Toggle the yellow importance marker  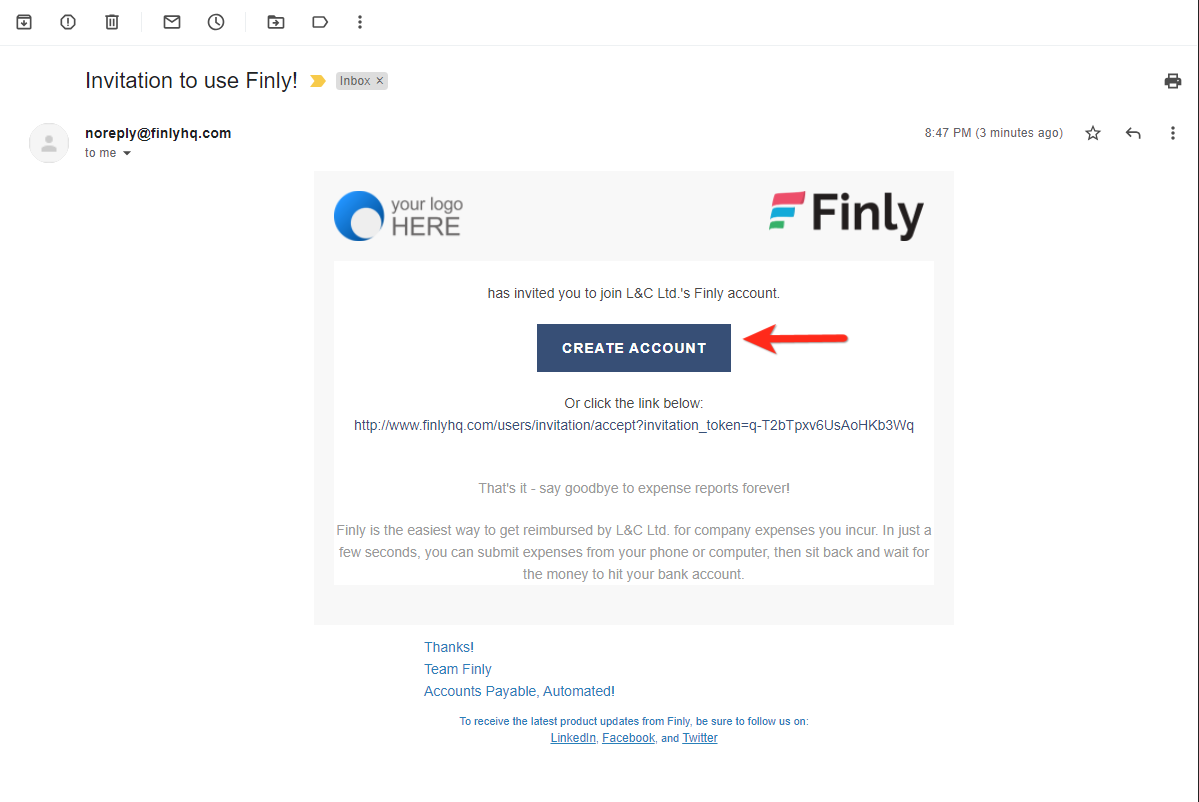pyautogui.click(x=317, y=81)
